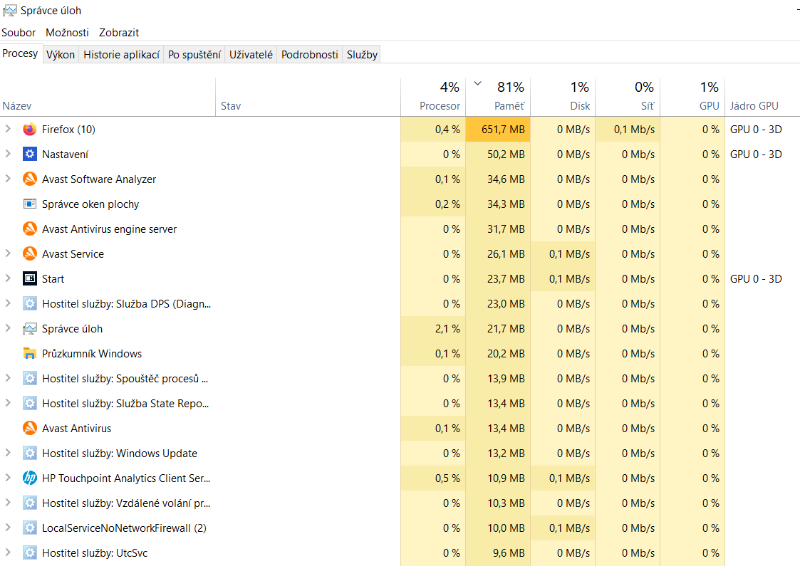Expand the Avast Service row
The width and height of the screenshot is (800, 566).
[x=8, y=253]
